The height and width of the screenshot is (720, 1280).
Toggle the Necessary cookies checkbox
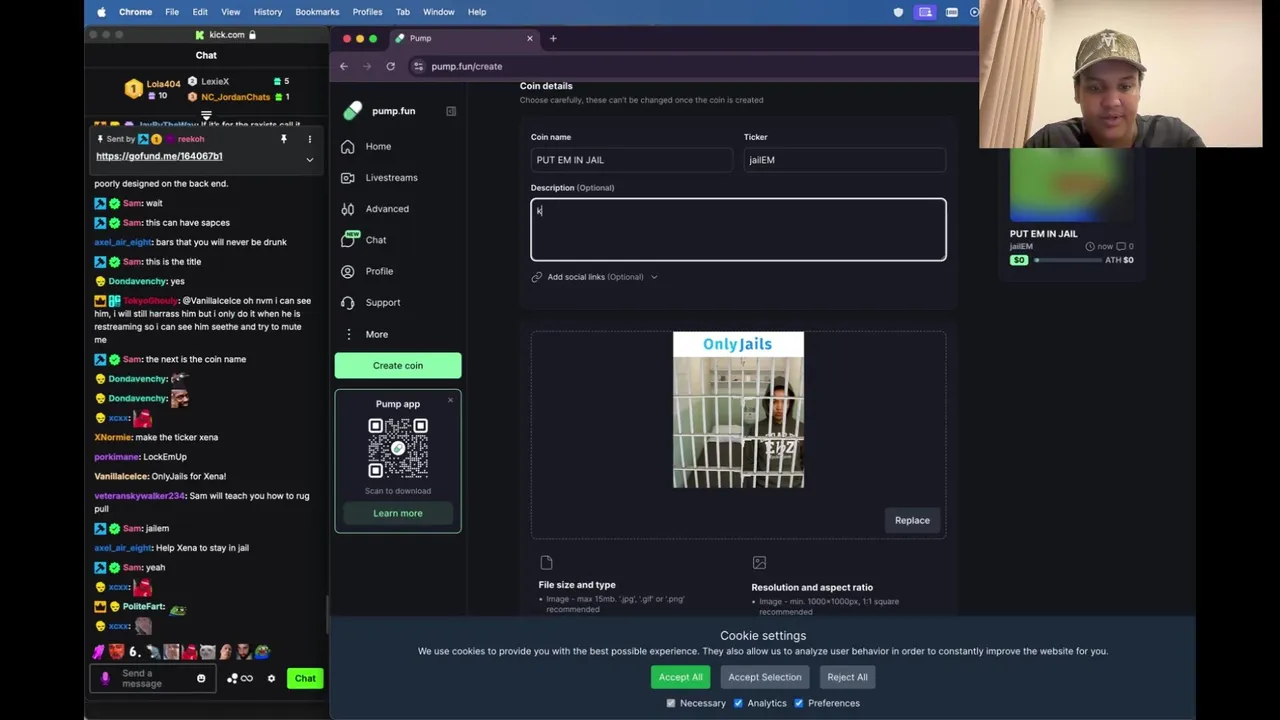pos(671,703)
